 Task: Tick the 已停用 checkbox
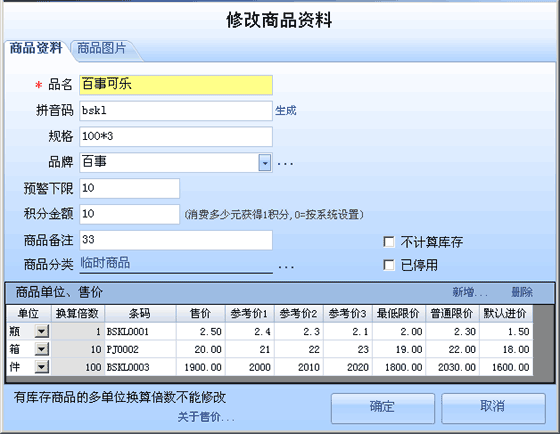(x=389, y=265)
